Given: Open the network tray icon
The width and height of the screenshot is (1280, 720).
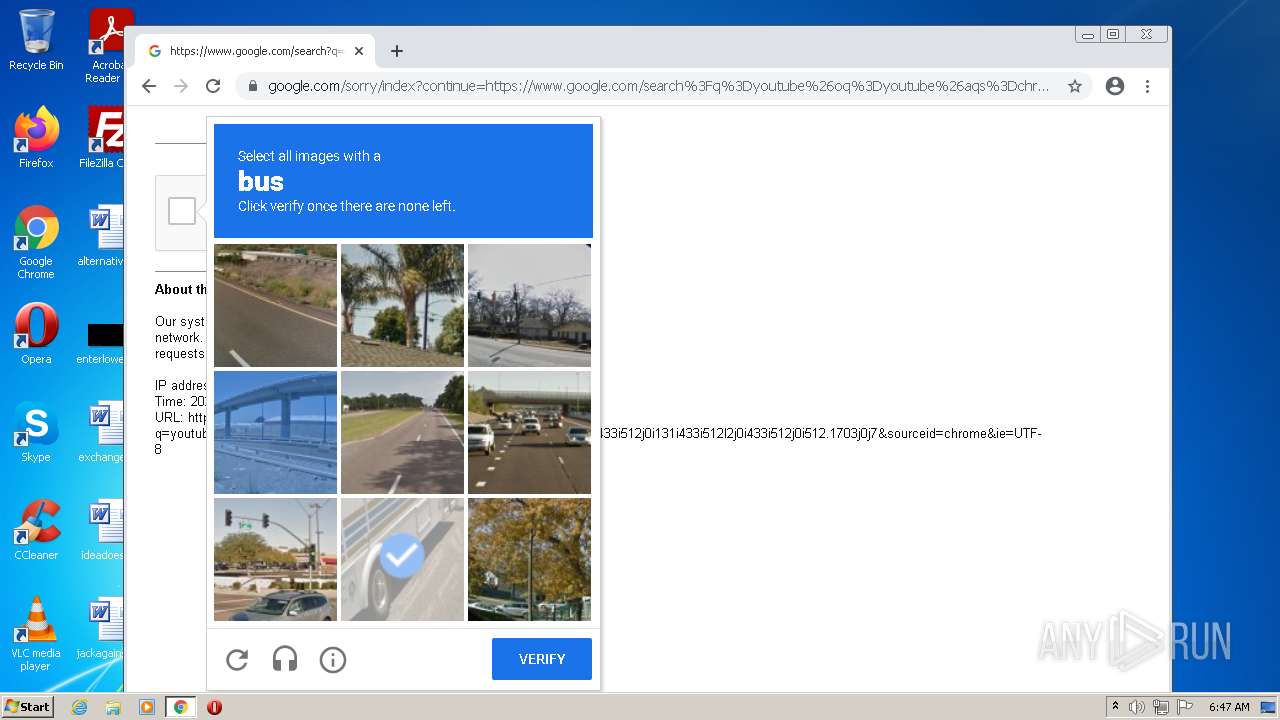Looking at the screenshot, I should [x=1161, y=707].
